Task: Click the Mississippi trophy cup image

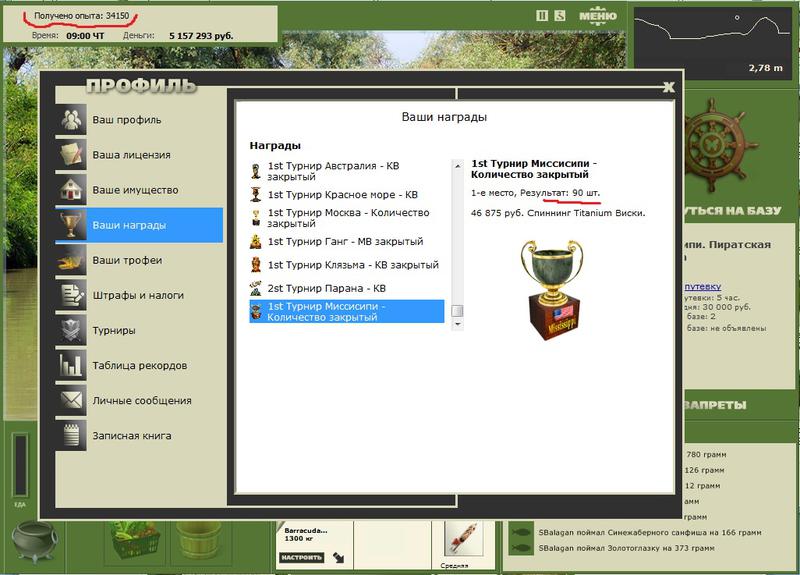Action: 551,289
